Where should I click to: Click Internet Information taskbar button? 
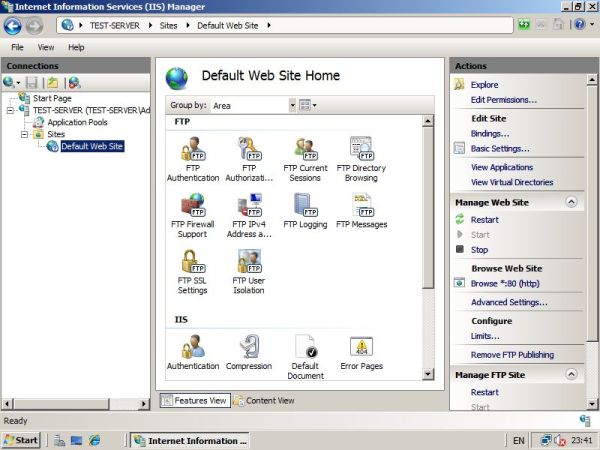point(190,440)
